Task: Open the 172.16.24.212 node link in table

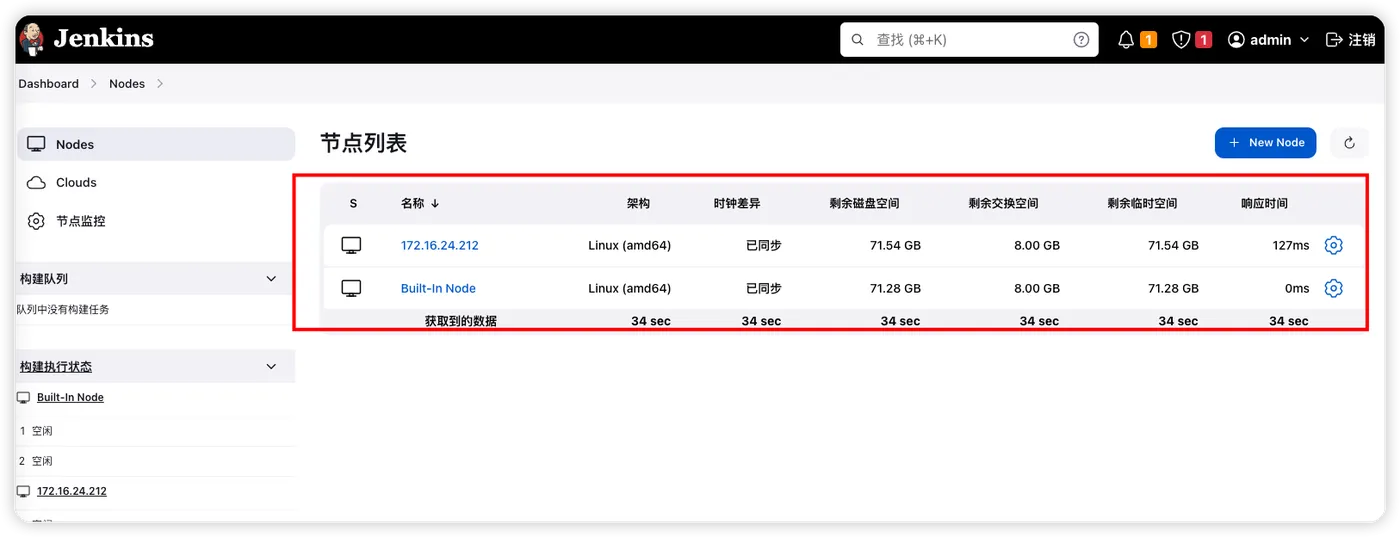Action: (440, 246)
